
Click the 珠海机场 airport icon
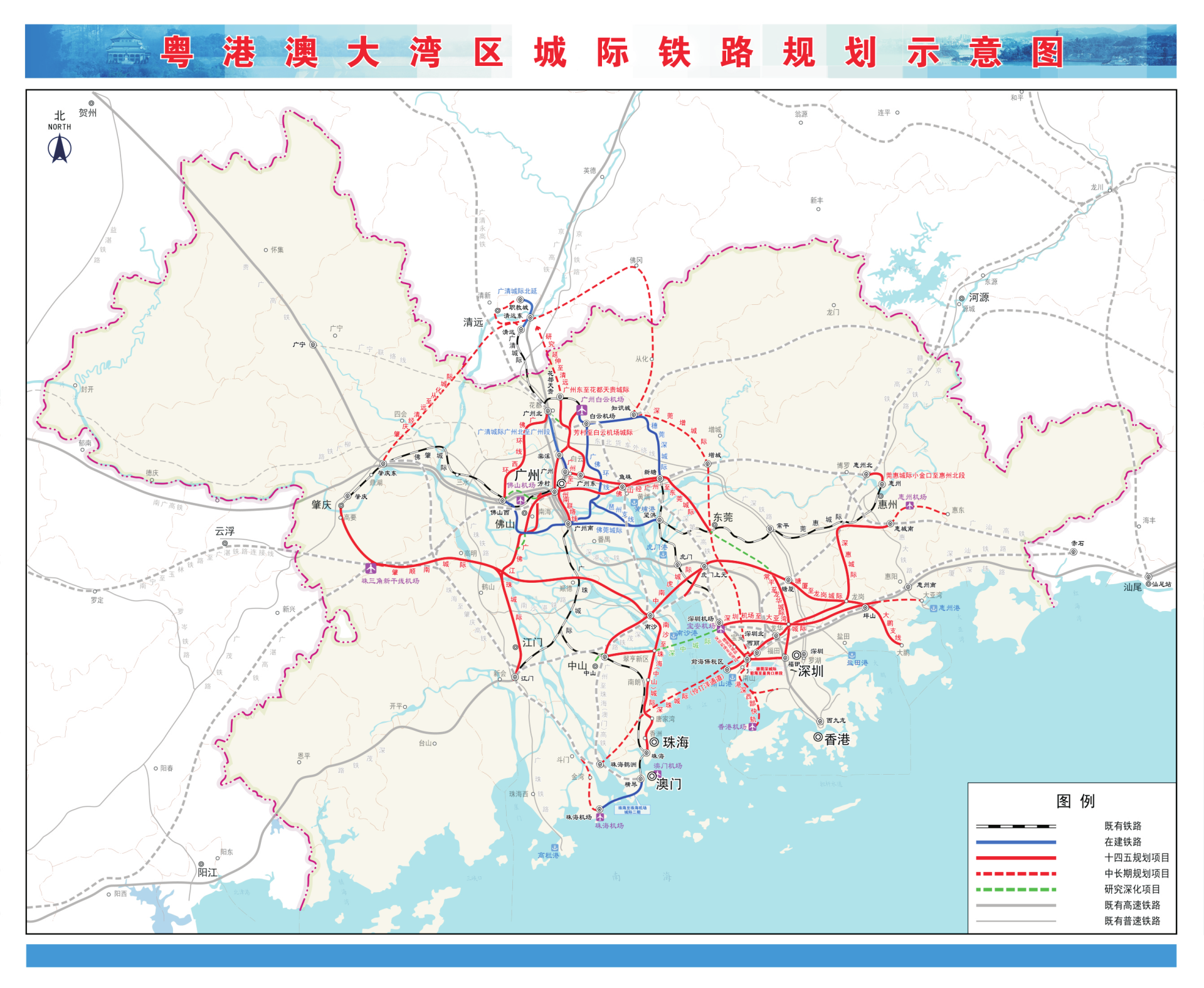[600, 817]
